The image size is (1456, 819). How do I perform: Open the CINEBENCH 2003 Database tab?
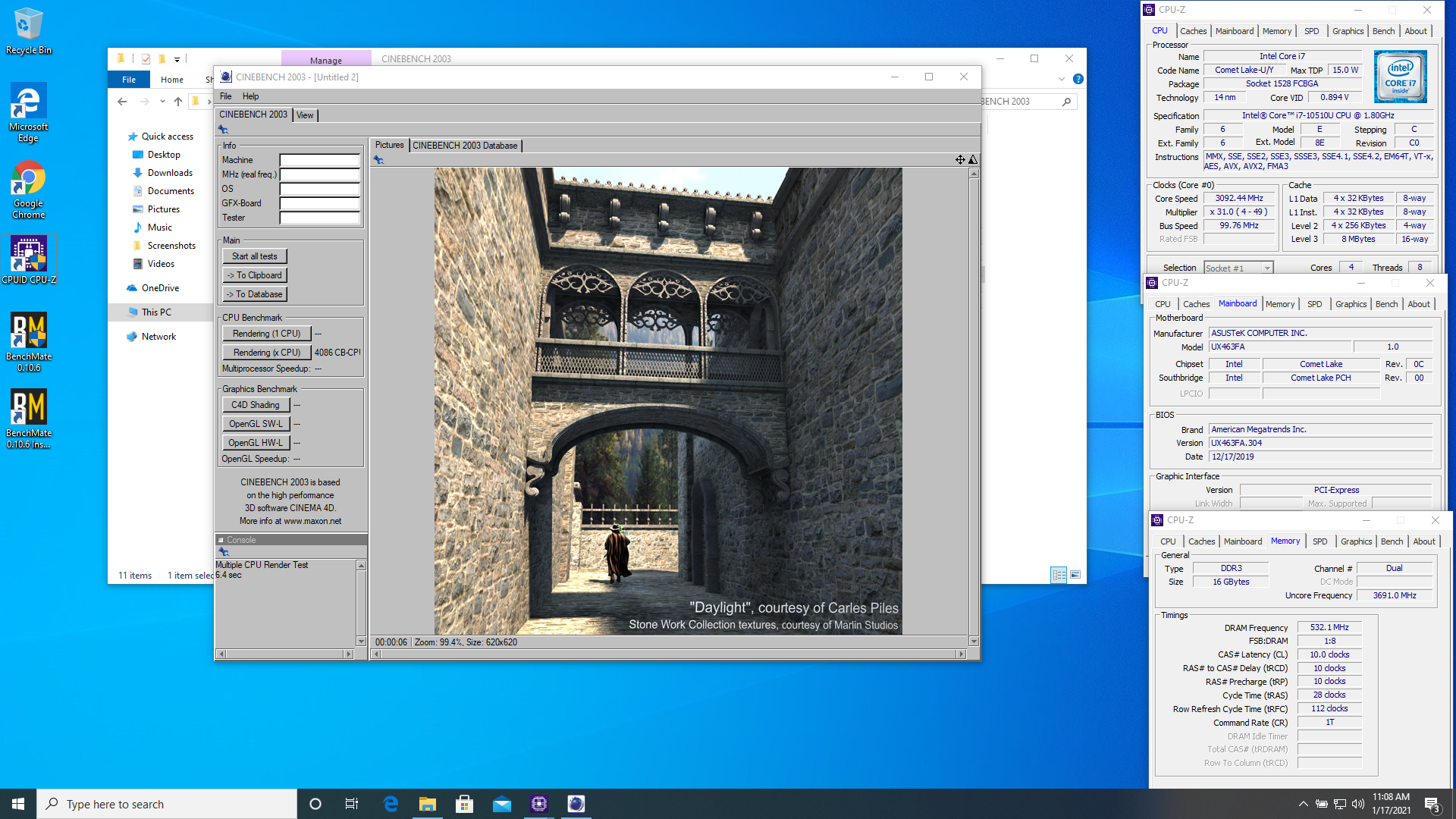[465, 146]
